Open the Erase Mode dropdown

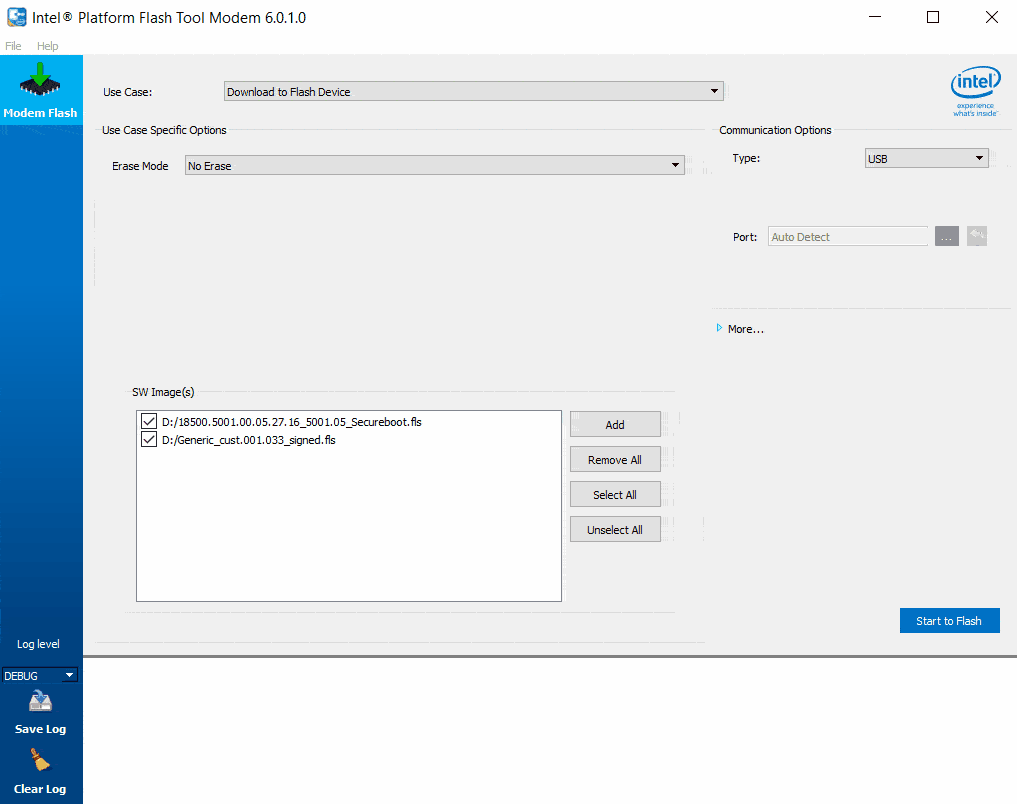coord(435,166)
